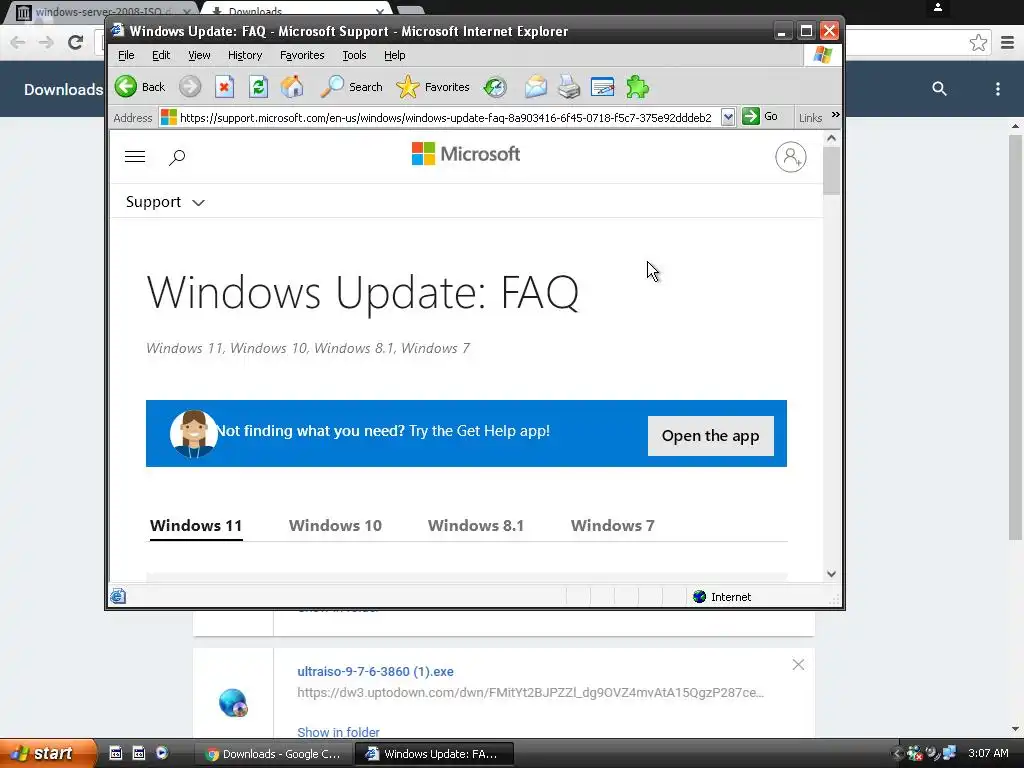The width and height of the screenshot is (1024, 768).
Task: Click the Windows flag throbber in IE
Action: 823,55
